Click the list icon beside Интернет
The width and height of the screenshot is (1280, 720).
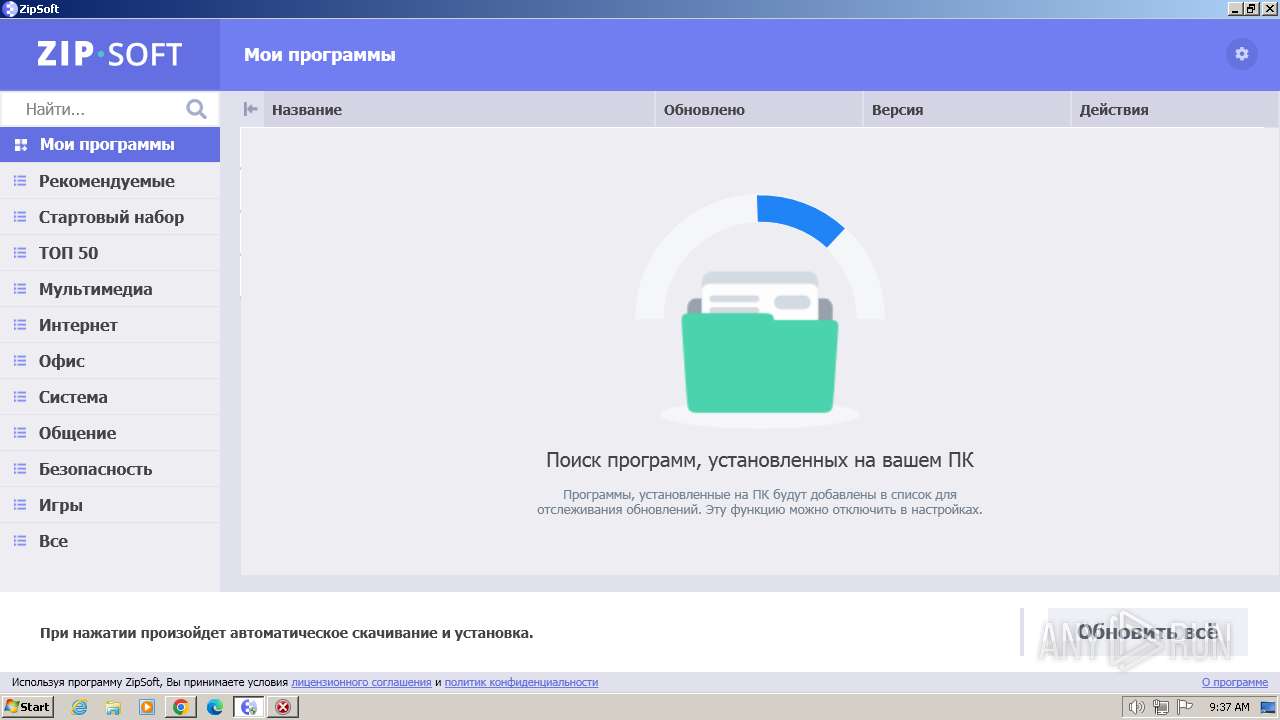tap(20, 325)
